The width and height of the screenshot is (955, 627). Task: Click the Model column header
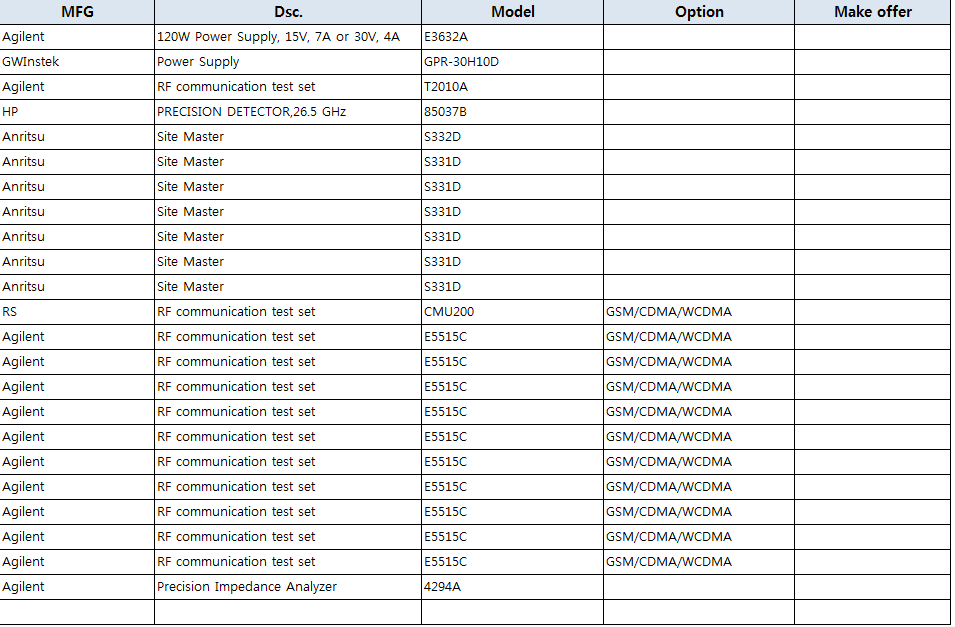pos(512,12)
